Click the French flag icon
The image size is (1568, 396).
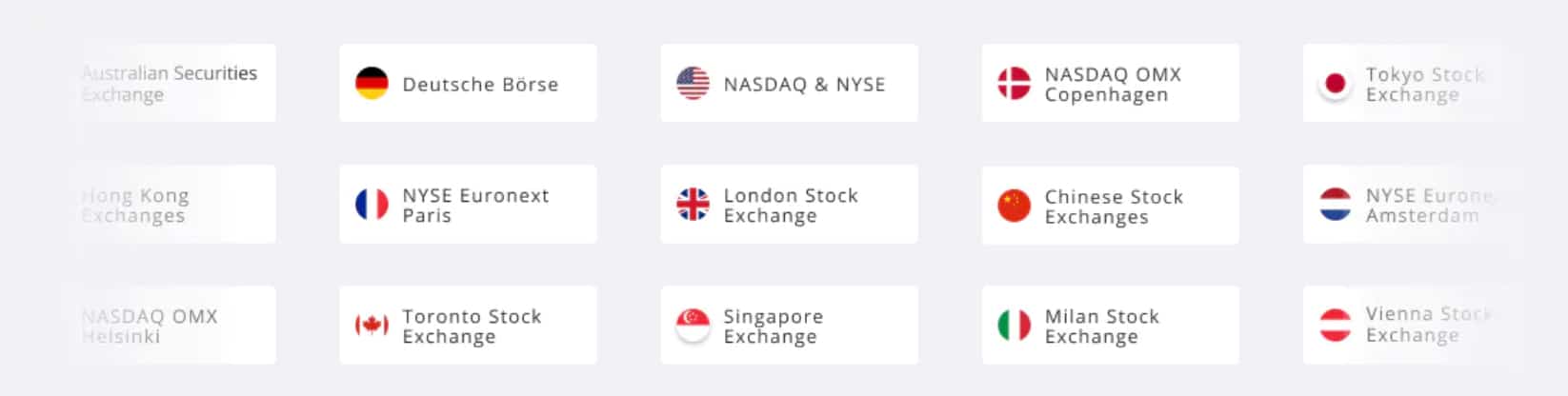tap(372, 204)
